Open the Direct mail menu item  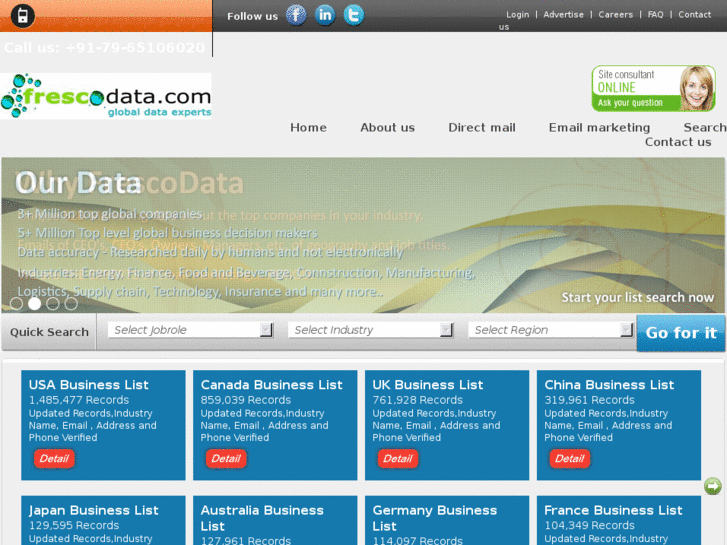tap(482, 128)
